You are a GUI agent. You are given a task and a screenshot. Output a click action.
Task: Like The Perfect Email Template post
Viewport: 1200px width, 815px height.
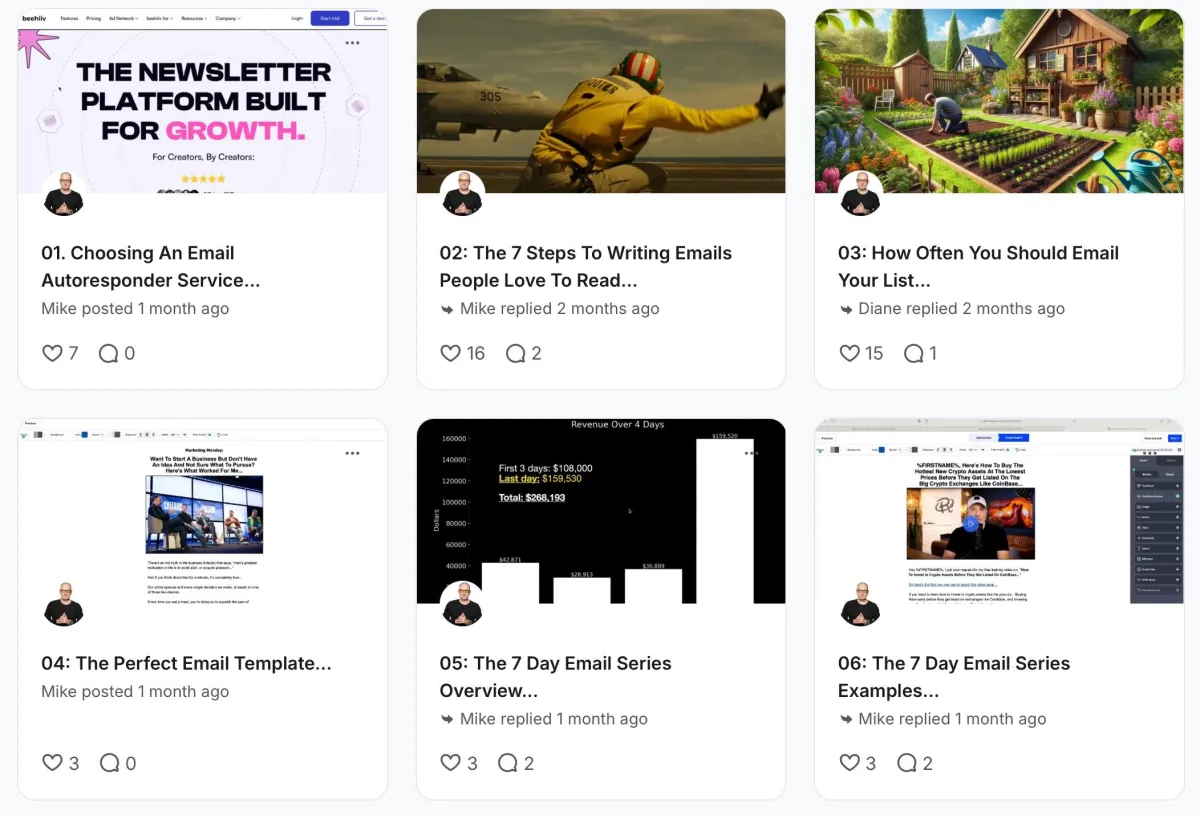coord(52,763)
